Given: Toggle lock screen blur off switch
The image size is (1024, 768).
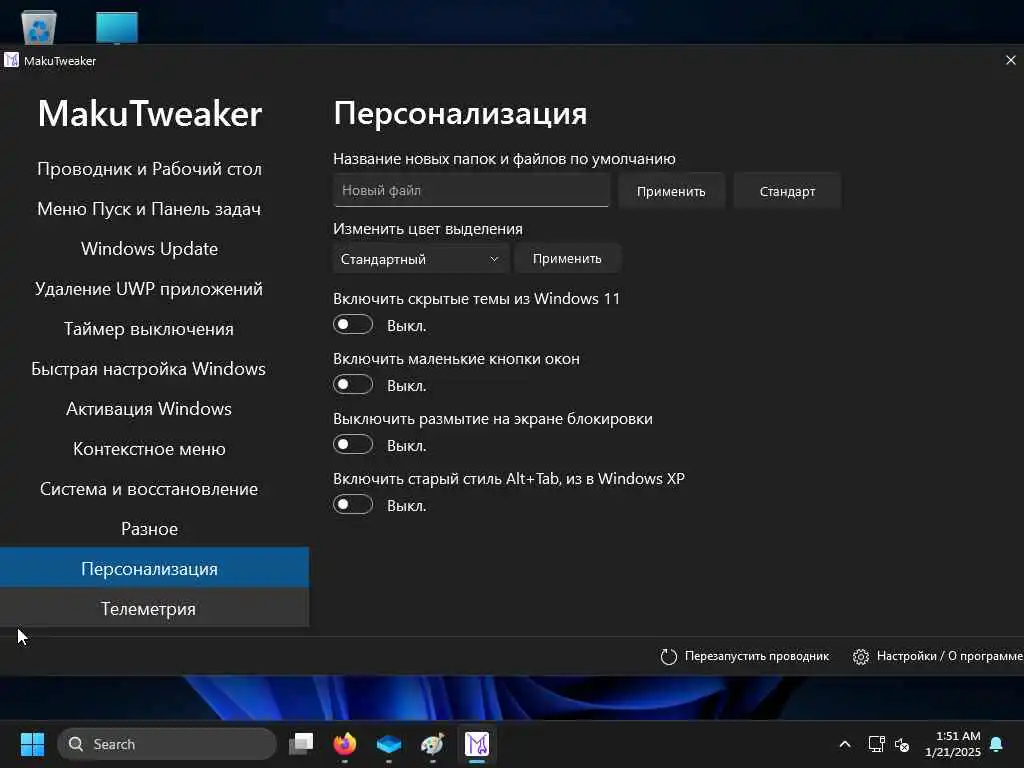Looking at the screenshot, I should coord(353,445).
